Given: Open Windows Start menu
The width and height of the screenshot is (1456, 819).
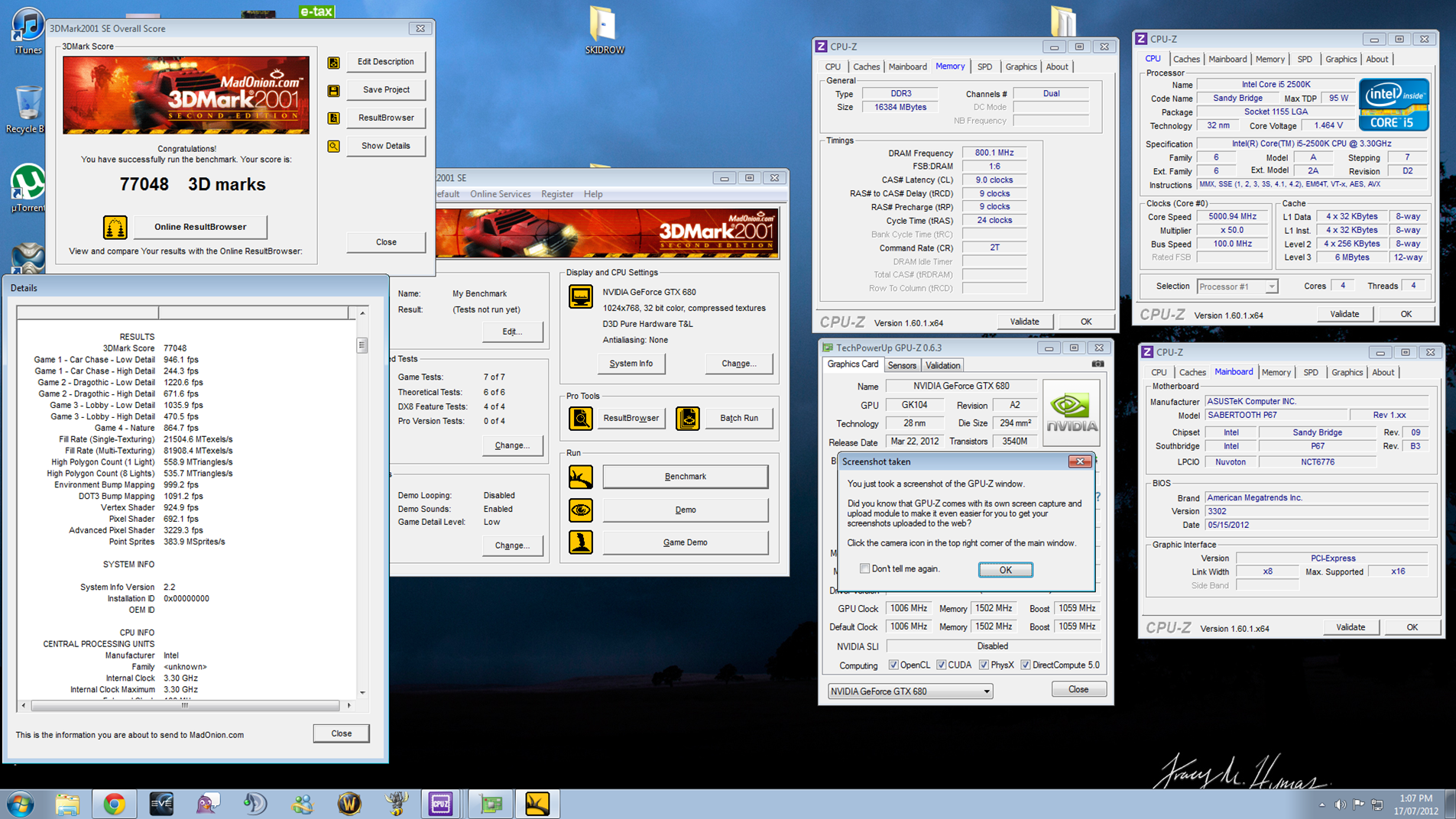Looking at the screenshot, I should 20,804.
